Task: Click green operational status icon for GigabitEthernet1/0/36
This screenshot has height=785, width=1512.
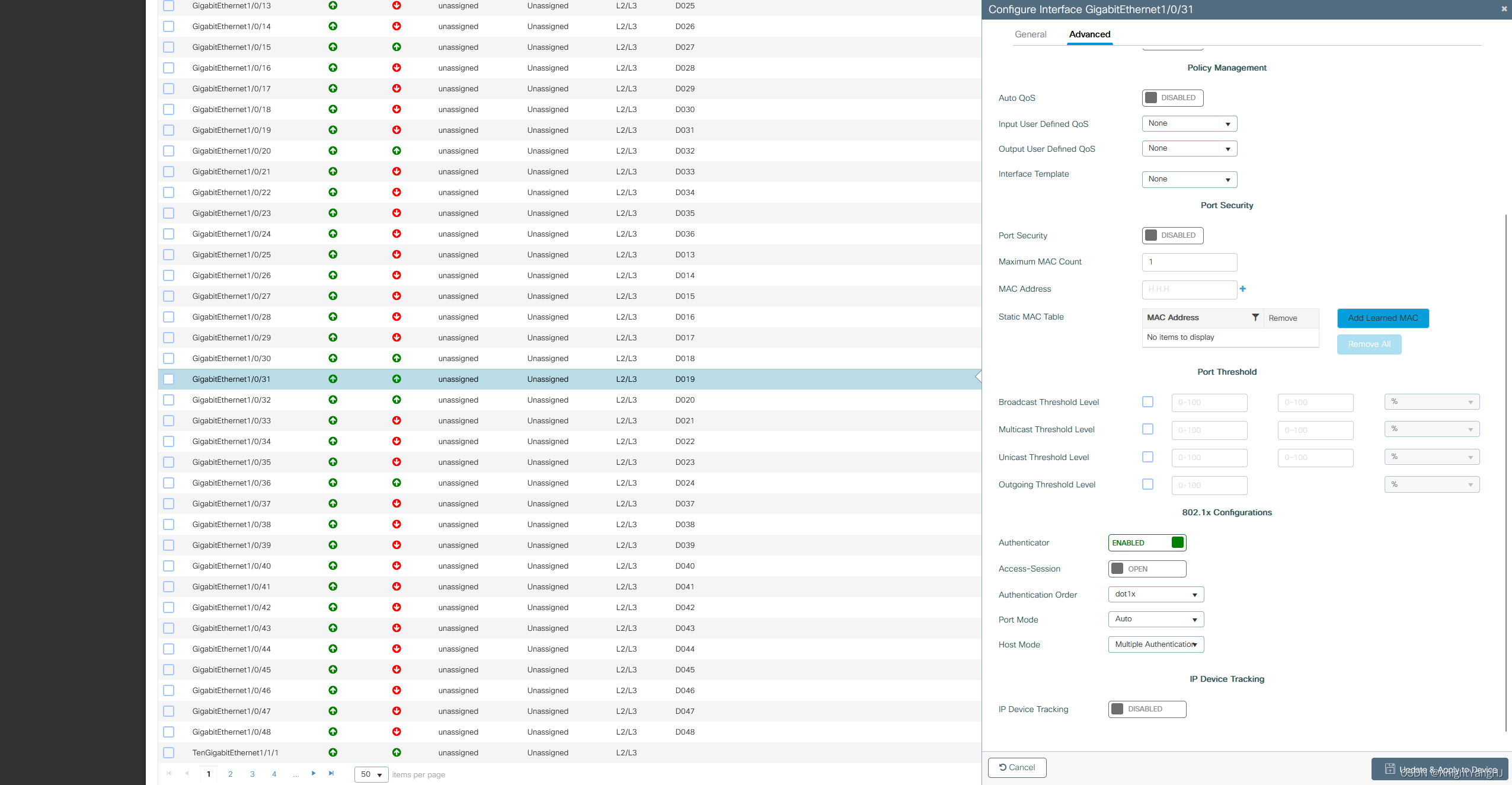Action: tap(397, 483)
